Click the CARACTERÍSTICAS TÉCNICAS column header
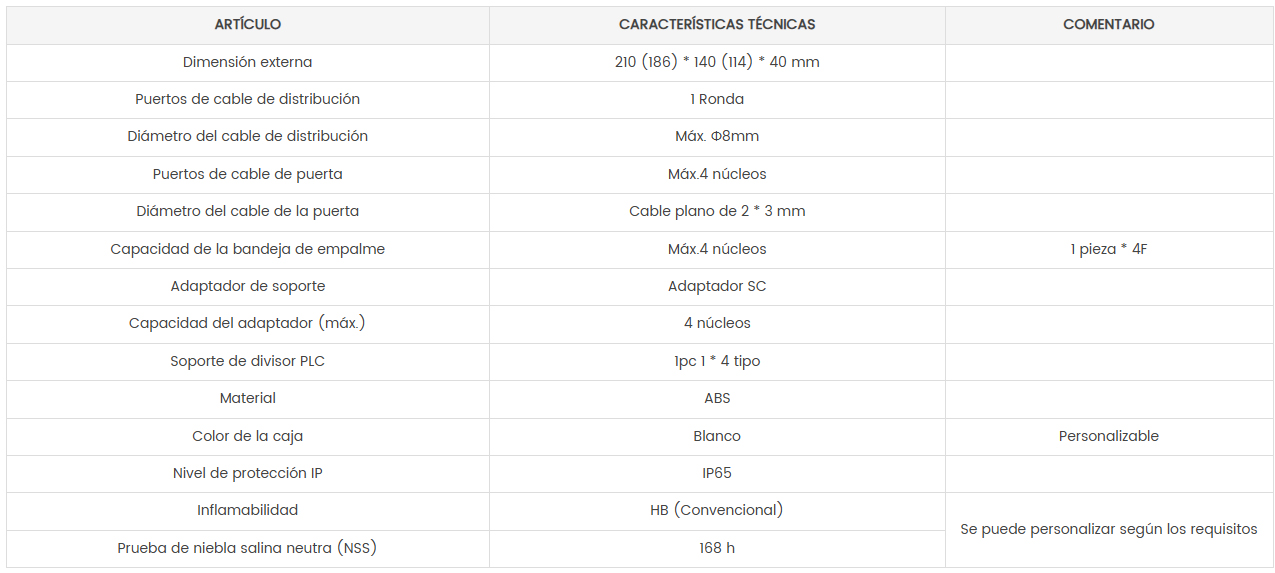 tap(717, 24)
